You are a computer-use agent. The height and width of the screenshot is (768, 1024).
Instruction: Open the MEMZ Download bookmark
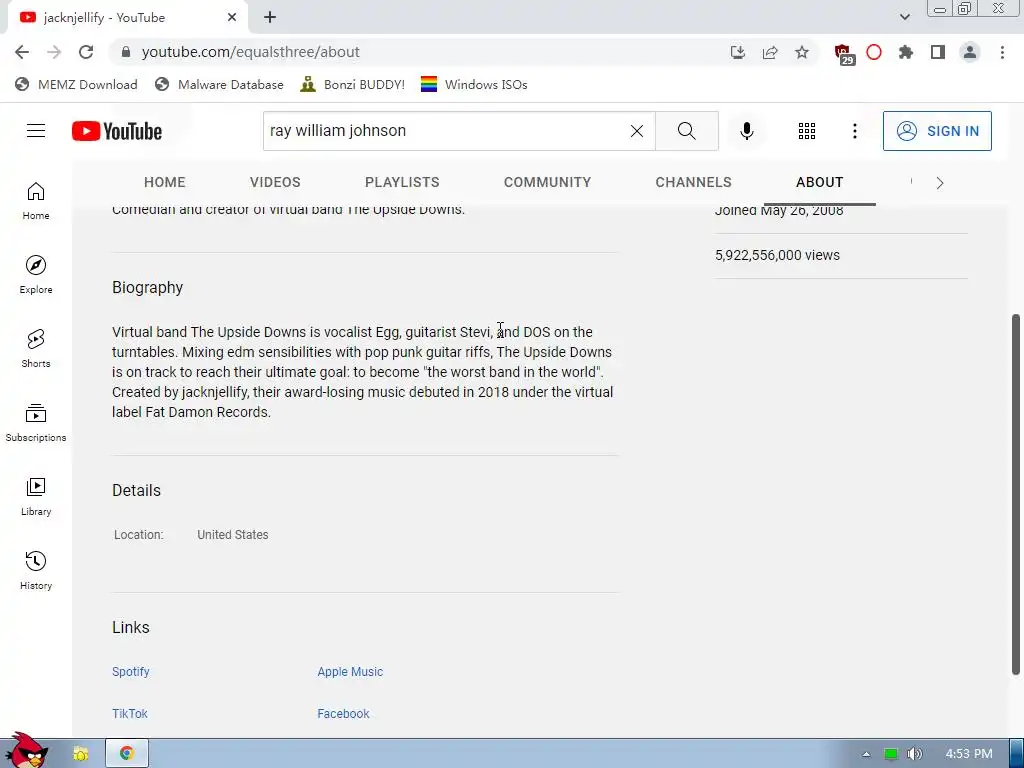tap(76, 84)
